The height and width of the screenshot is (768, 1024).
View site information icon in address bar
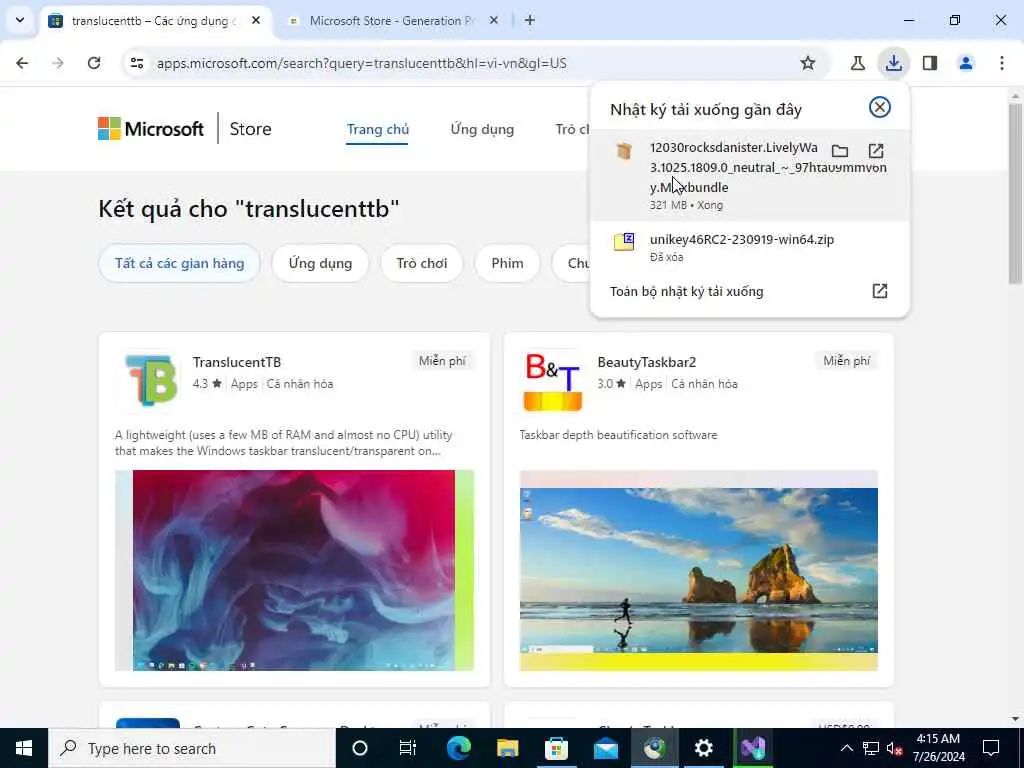pos(136,63)
